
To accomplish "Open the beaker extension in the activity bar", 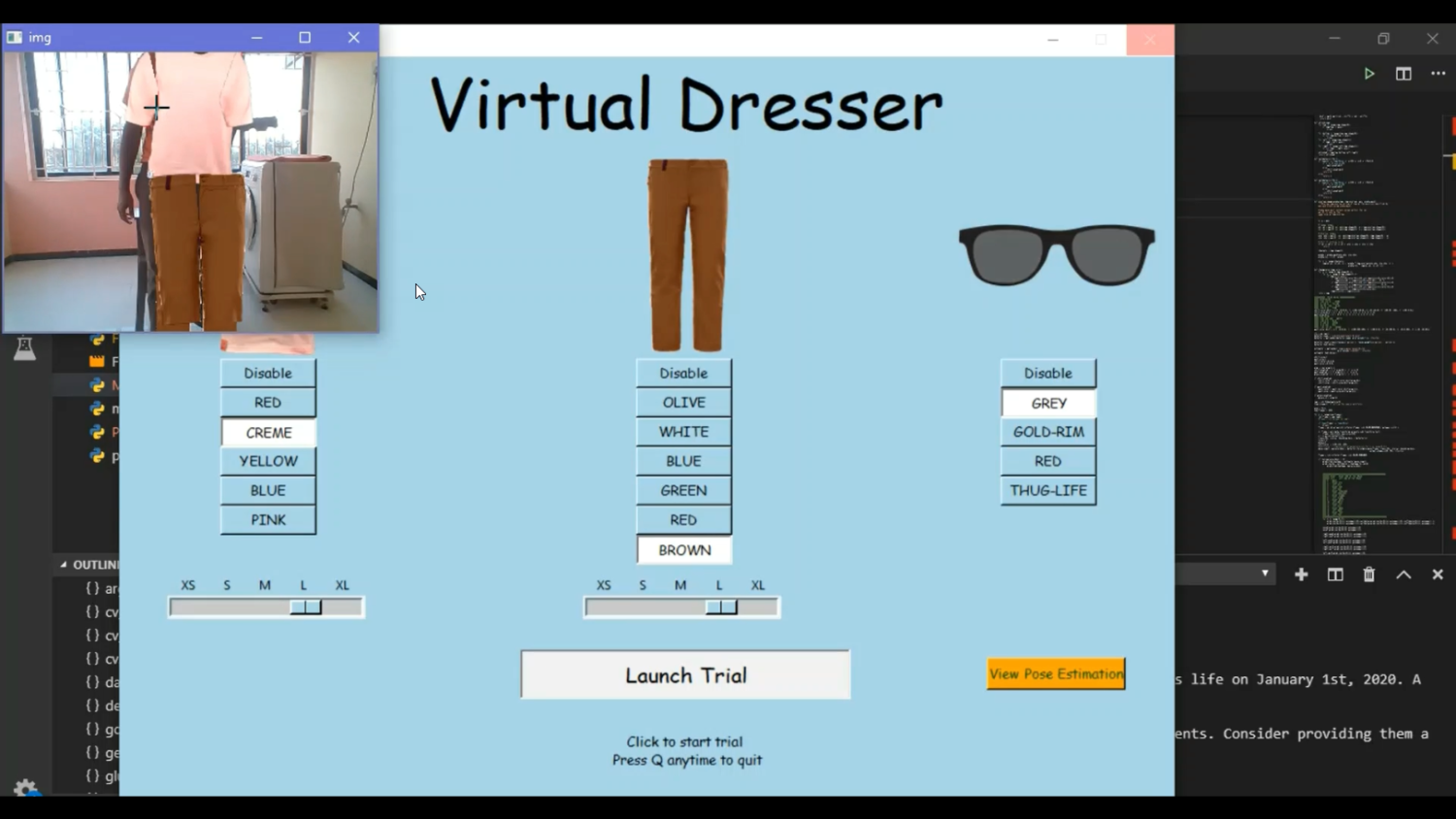I will (x=24, y=347).
